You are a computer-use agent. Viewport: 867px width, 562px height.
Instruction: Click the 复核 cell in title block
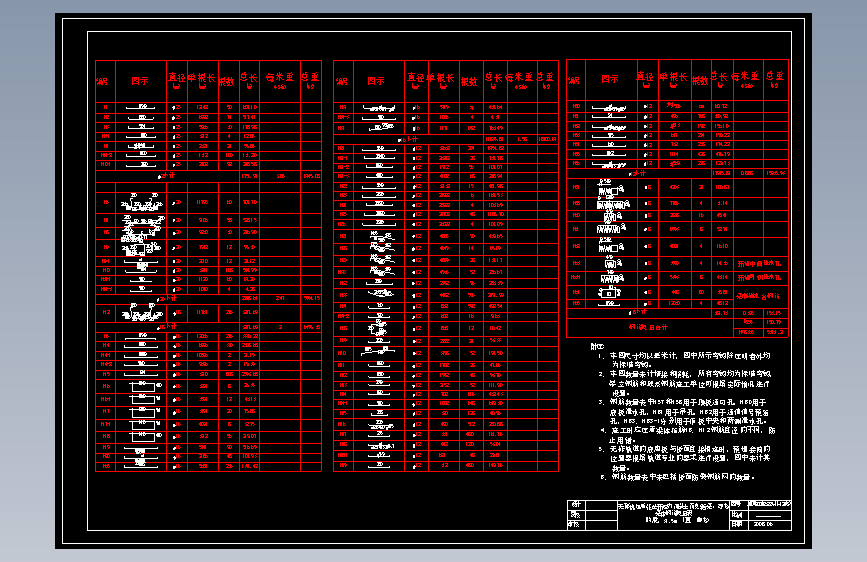576,514
